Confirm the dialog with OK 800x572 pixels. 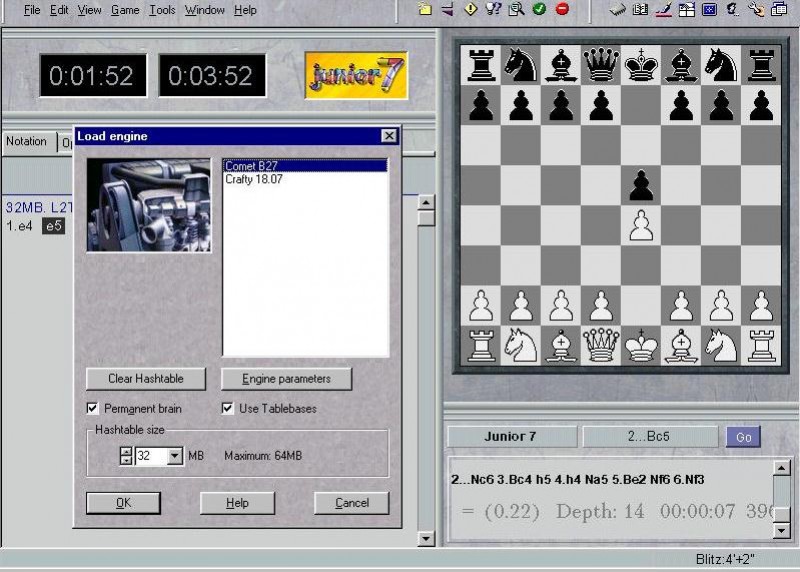tap(123, 503)
